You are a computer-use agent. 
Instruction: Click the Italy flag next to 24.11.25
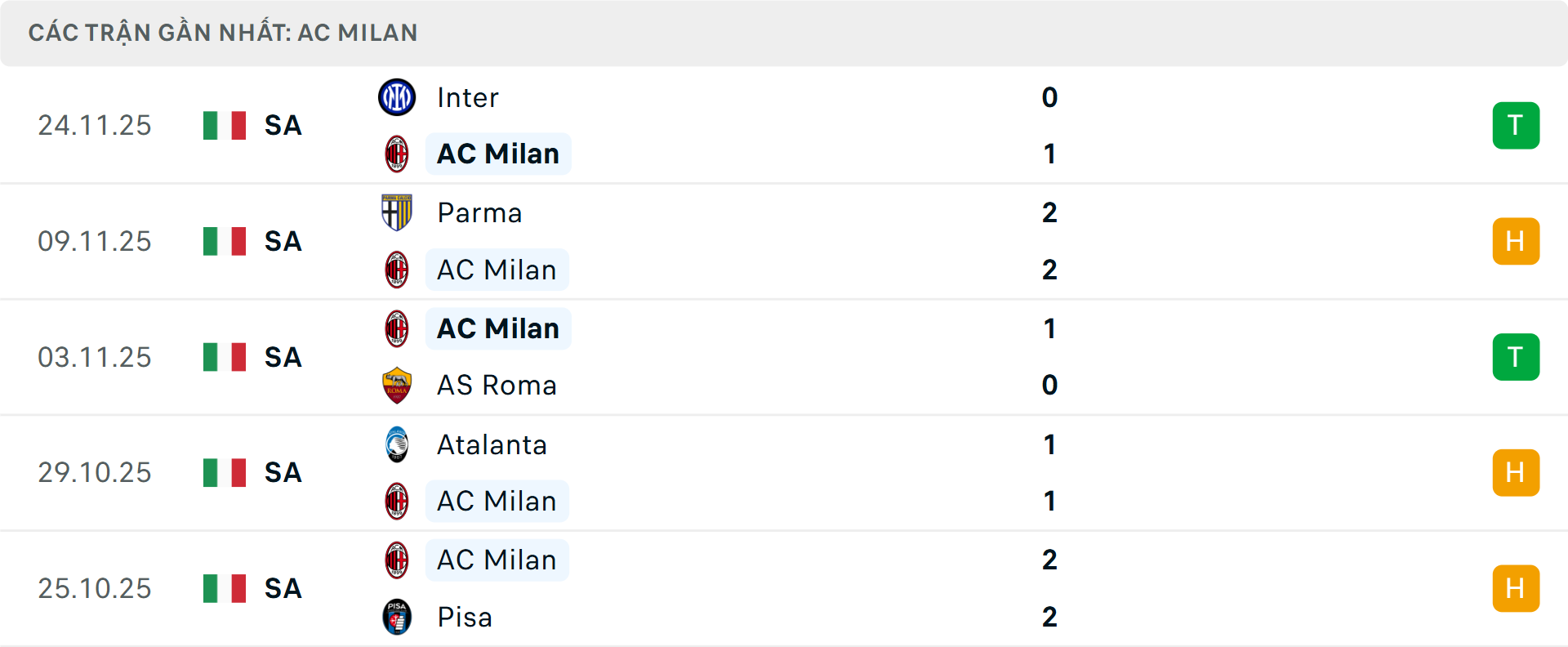point(224,125)
